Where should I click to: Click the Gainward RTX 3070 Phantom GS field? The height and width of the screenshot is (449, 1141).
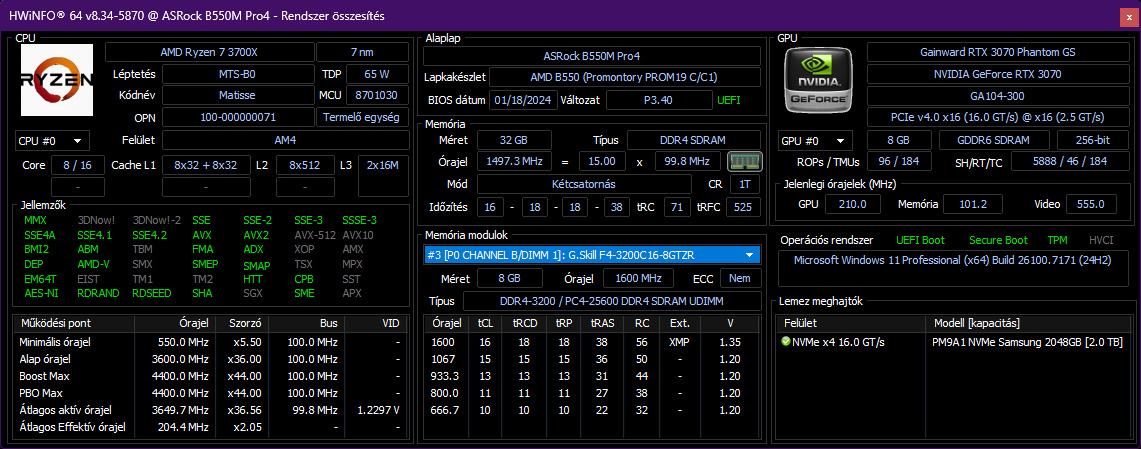tap(997, 52)
